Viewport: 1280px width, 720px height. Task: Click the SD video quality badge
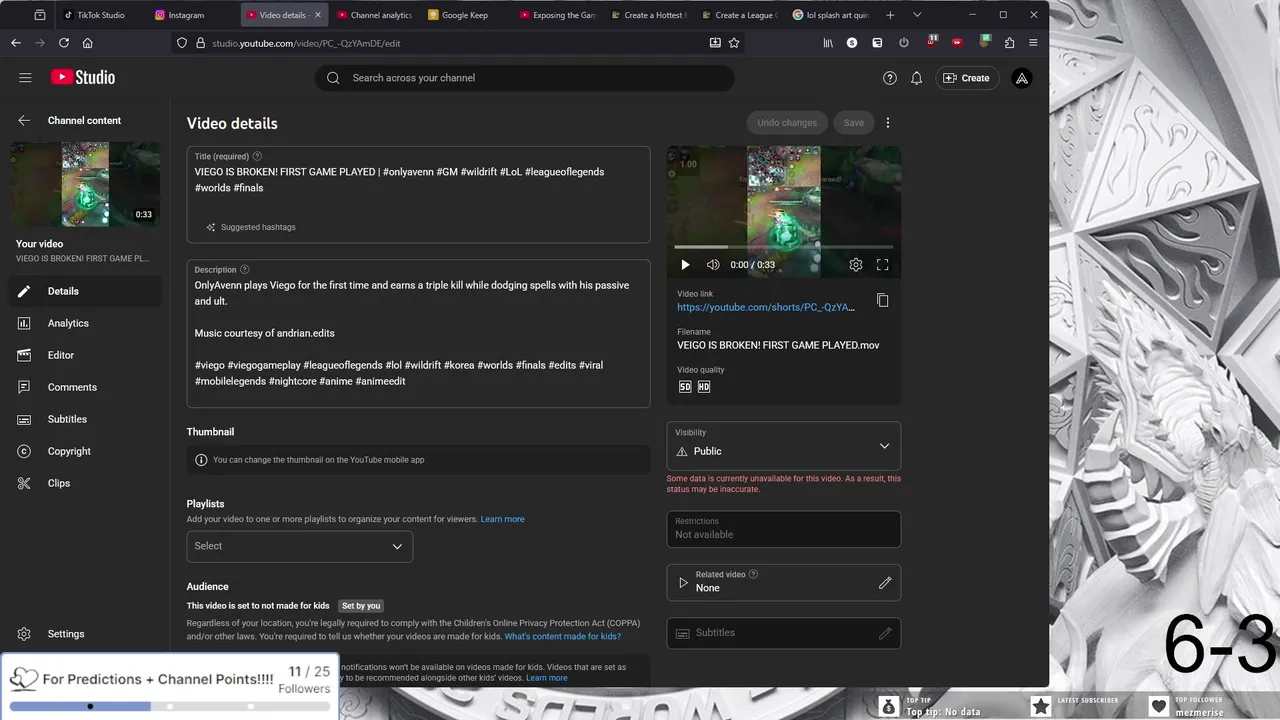click(x=685, y=387)
